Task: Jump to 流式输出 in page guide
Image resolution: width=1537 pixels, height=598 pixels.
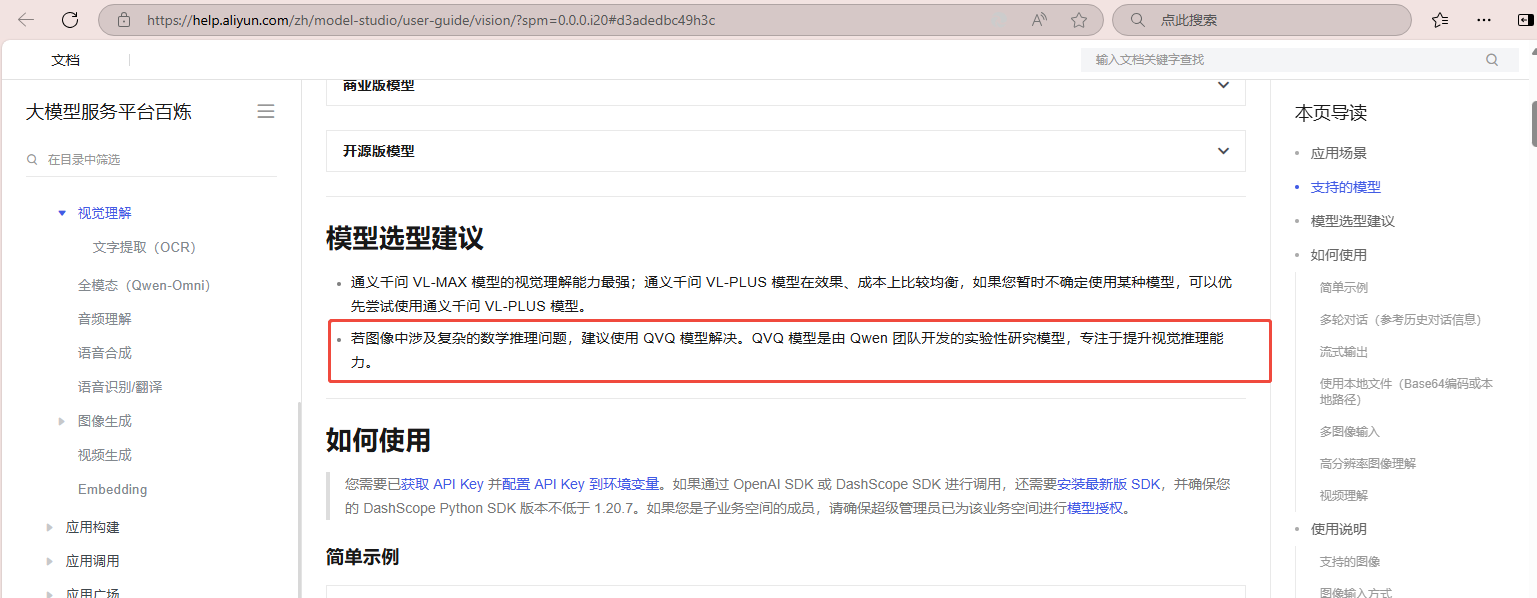Action: pyautogui.click(x=1344, y=352)
